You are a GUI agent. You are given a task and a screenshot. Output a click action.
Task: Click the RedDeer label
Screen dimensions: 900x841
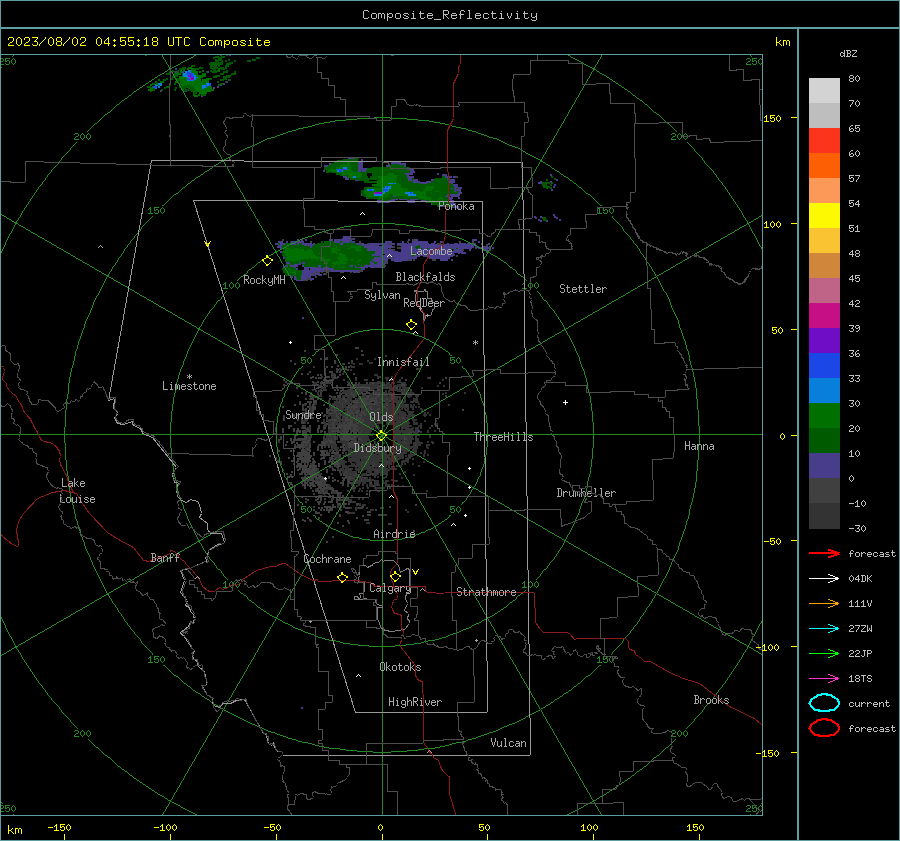coord(424,303)
